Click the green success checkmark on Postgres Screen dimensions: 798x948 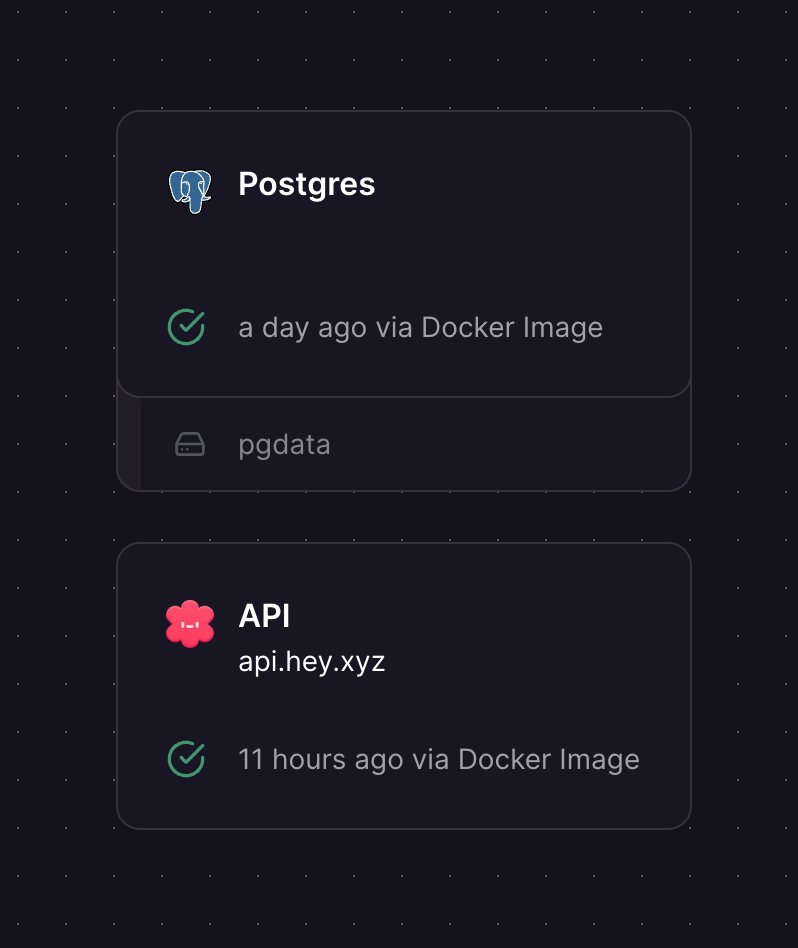tap(186, 327)
